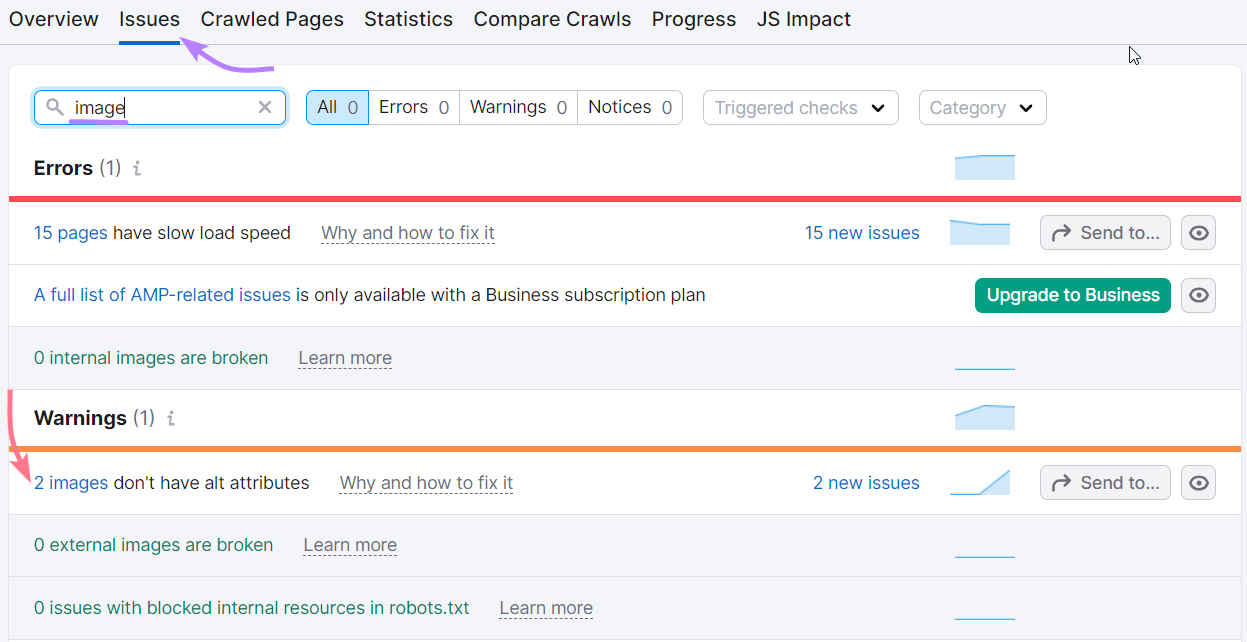This screenshot has width=1247, height=642.
Task: Select the Notices filter
Action: tap(630, 107)
